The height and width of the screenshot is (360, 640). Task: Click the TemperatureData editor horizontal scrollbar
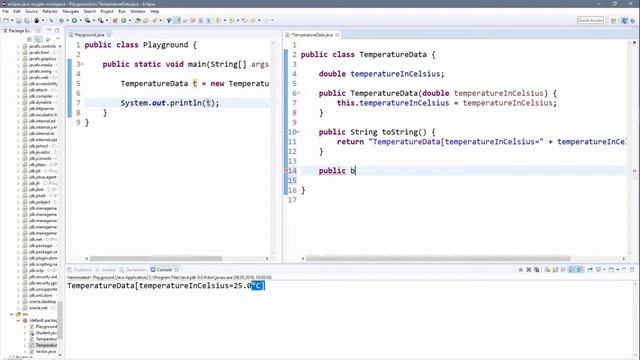(x=438, y=258)
